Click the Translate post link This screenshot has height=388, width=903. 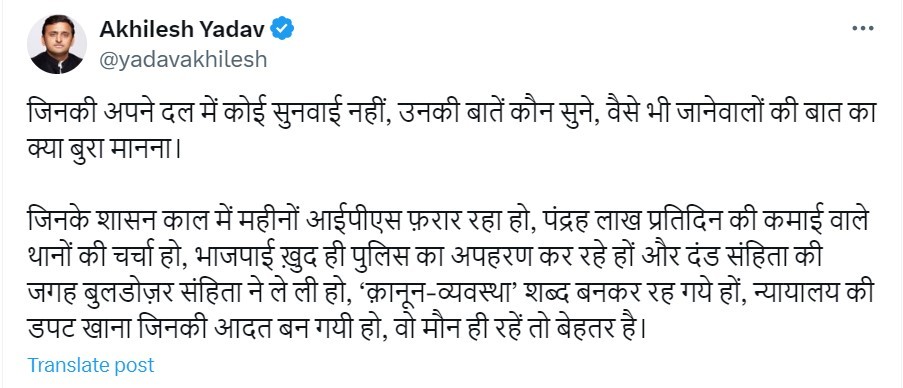coord(91,365)
